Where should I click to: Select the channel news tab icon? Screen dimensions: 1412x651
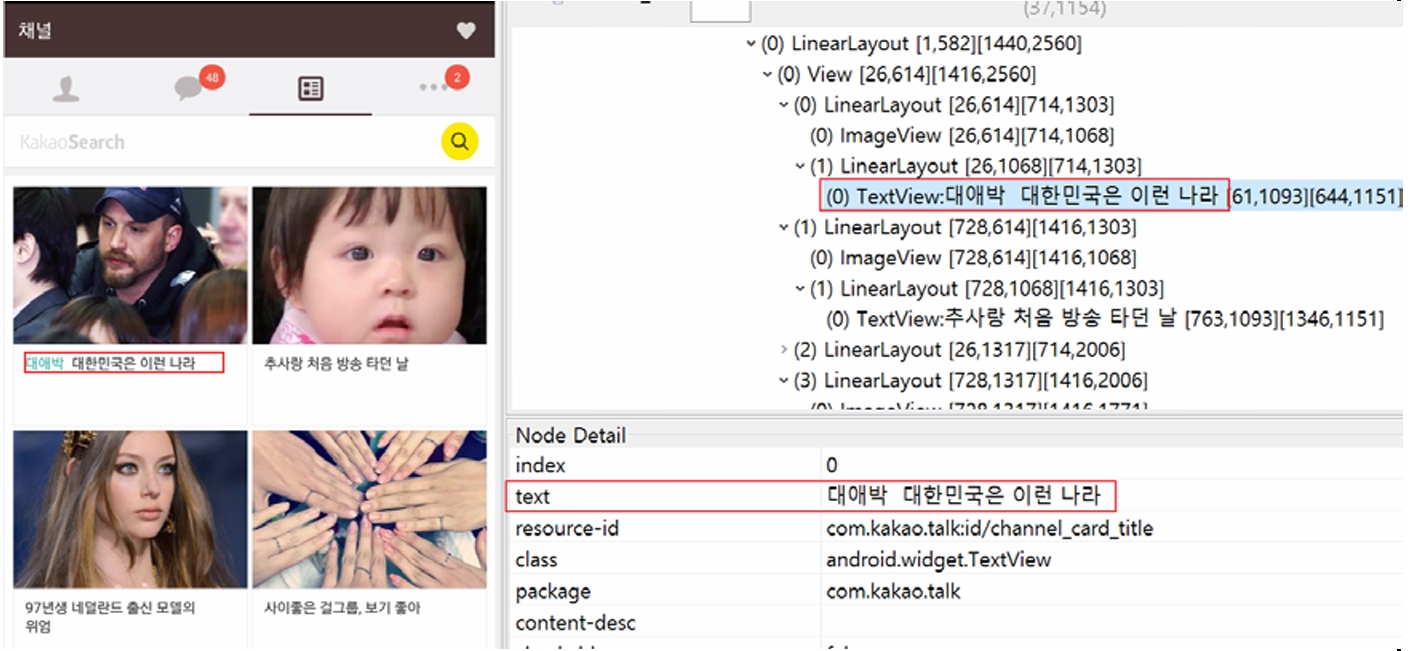[x=311, y=89]
